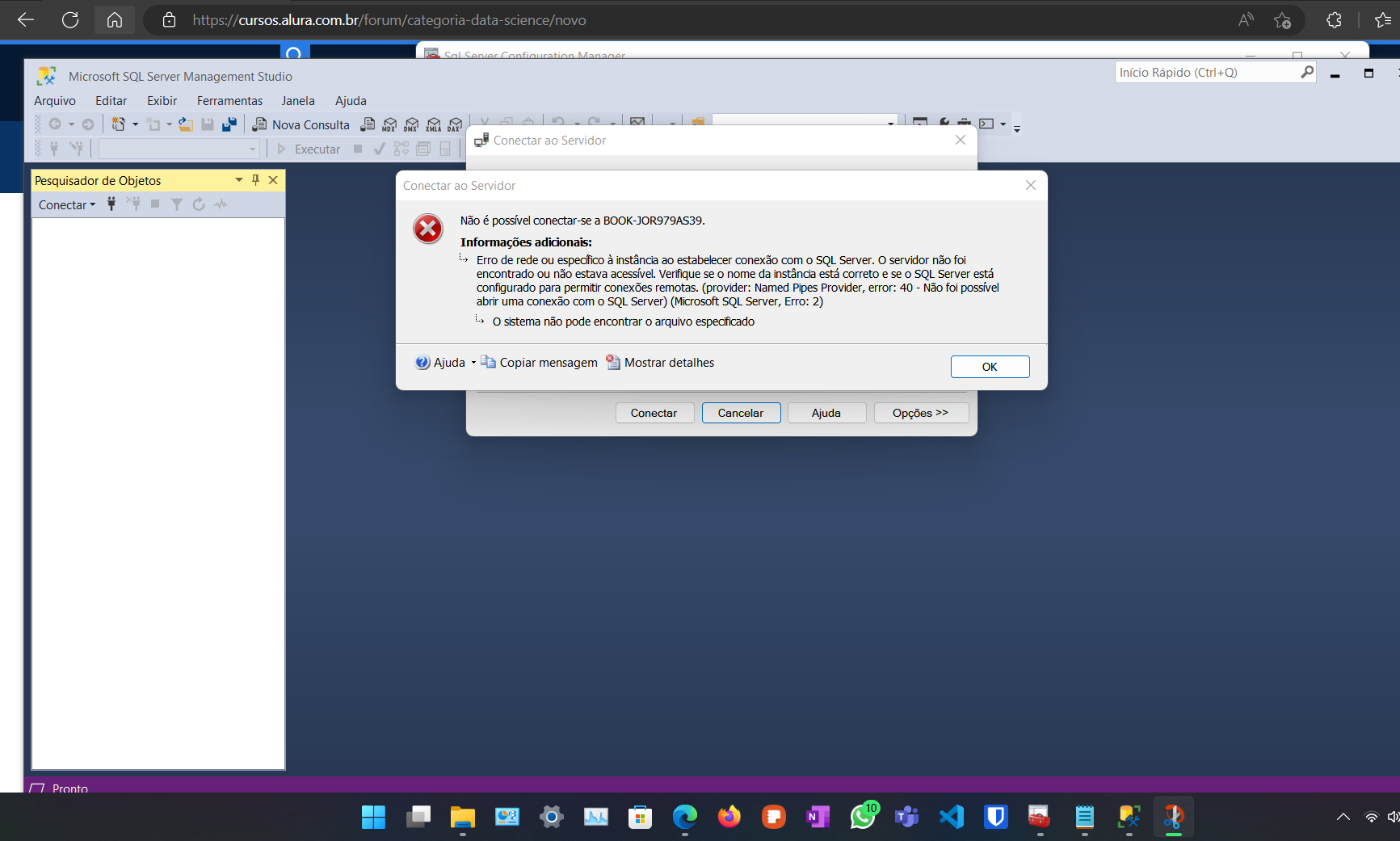Image resolution: width=1400 pixels, height=841 pixels.
Task: Click the MDX query icon
Action: point(389,124)
